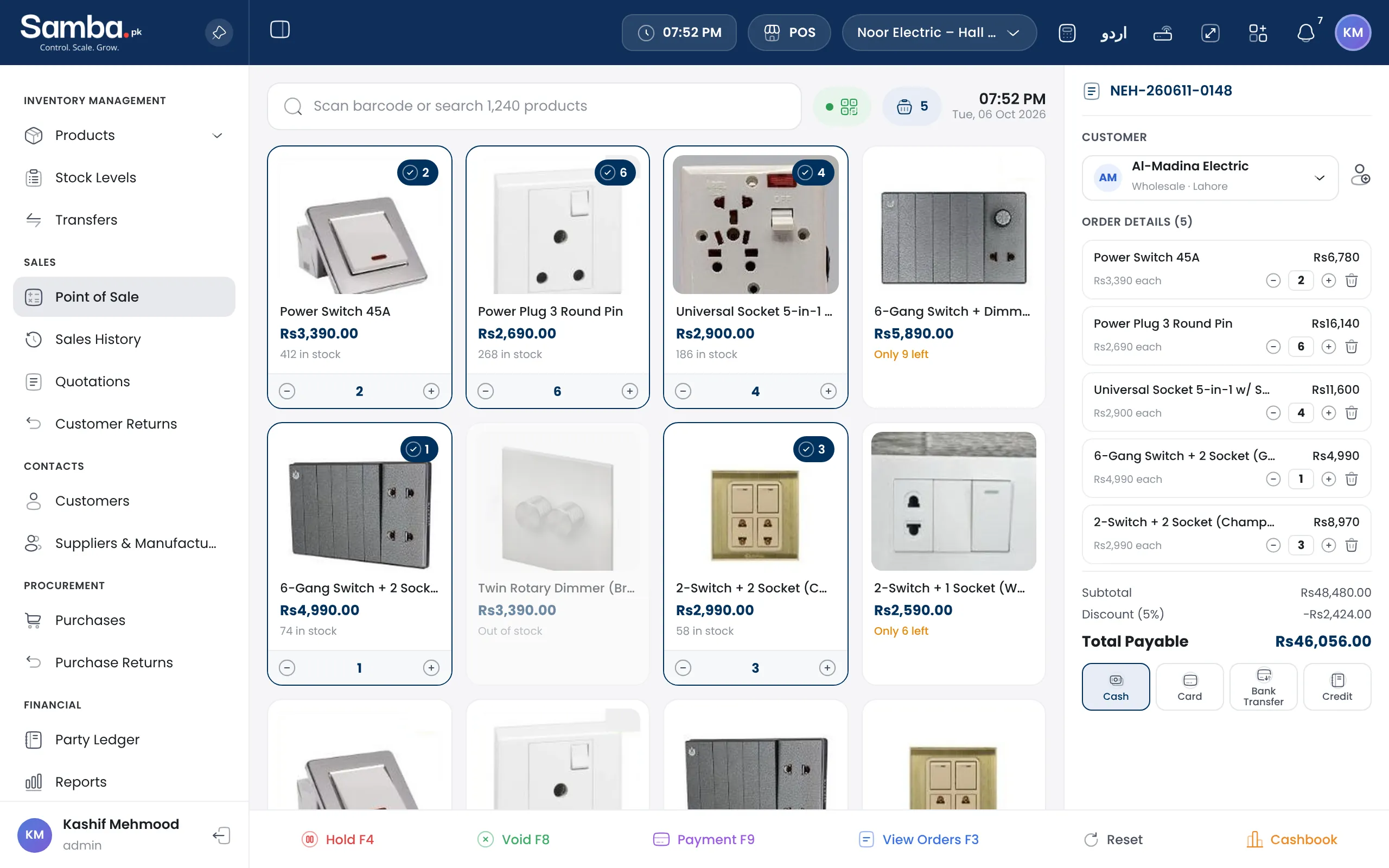
Task: Open Stock Levels in sidebar
Action: pyautogui.click(x=124, y=178)
